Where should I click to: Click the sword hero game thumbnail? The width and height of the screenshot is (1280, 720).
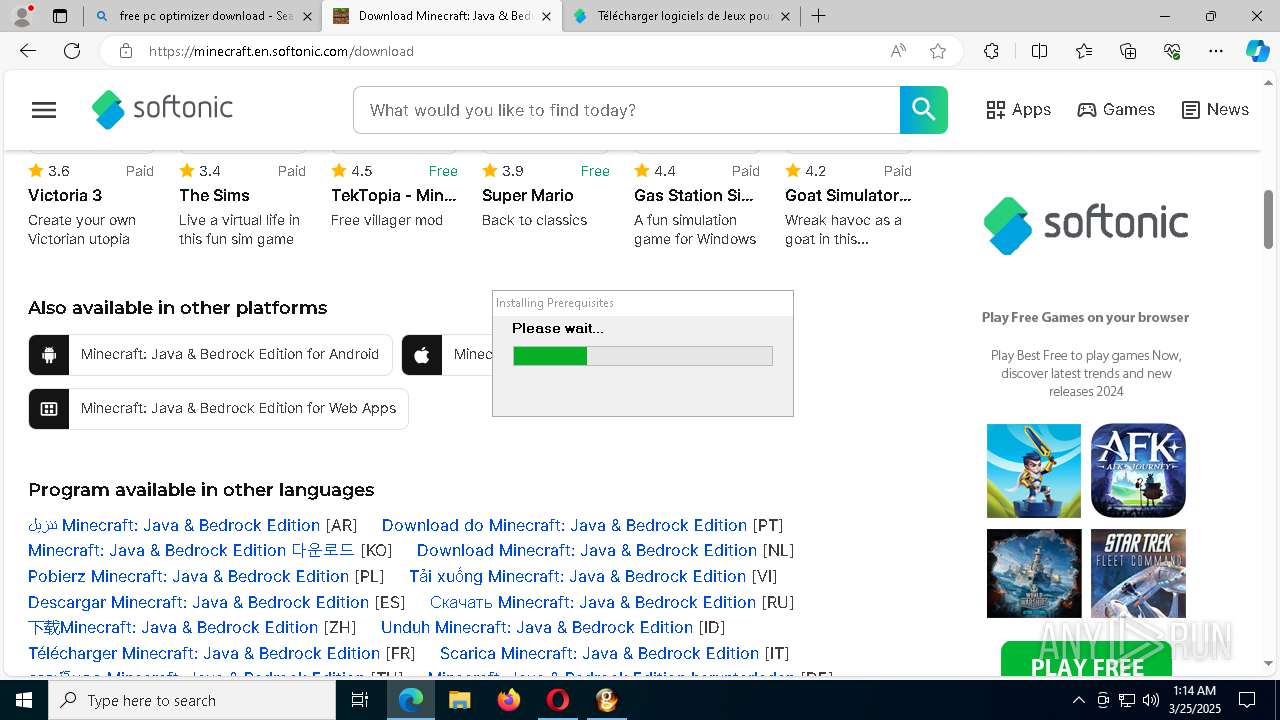pos(1034,471)
